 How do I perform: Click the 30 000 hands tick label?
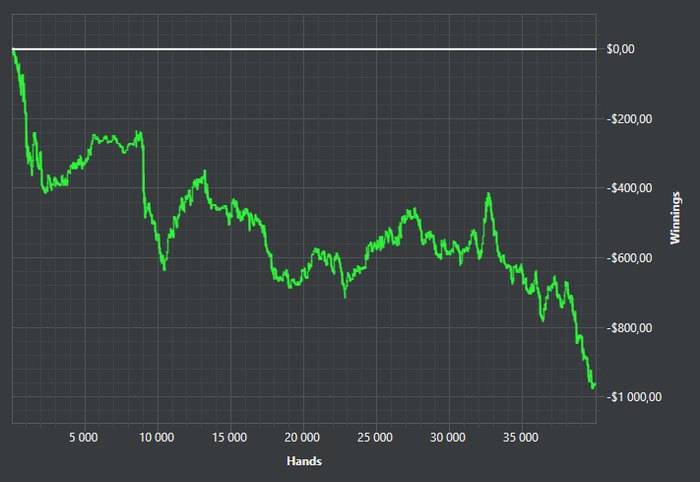[448, 437]
